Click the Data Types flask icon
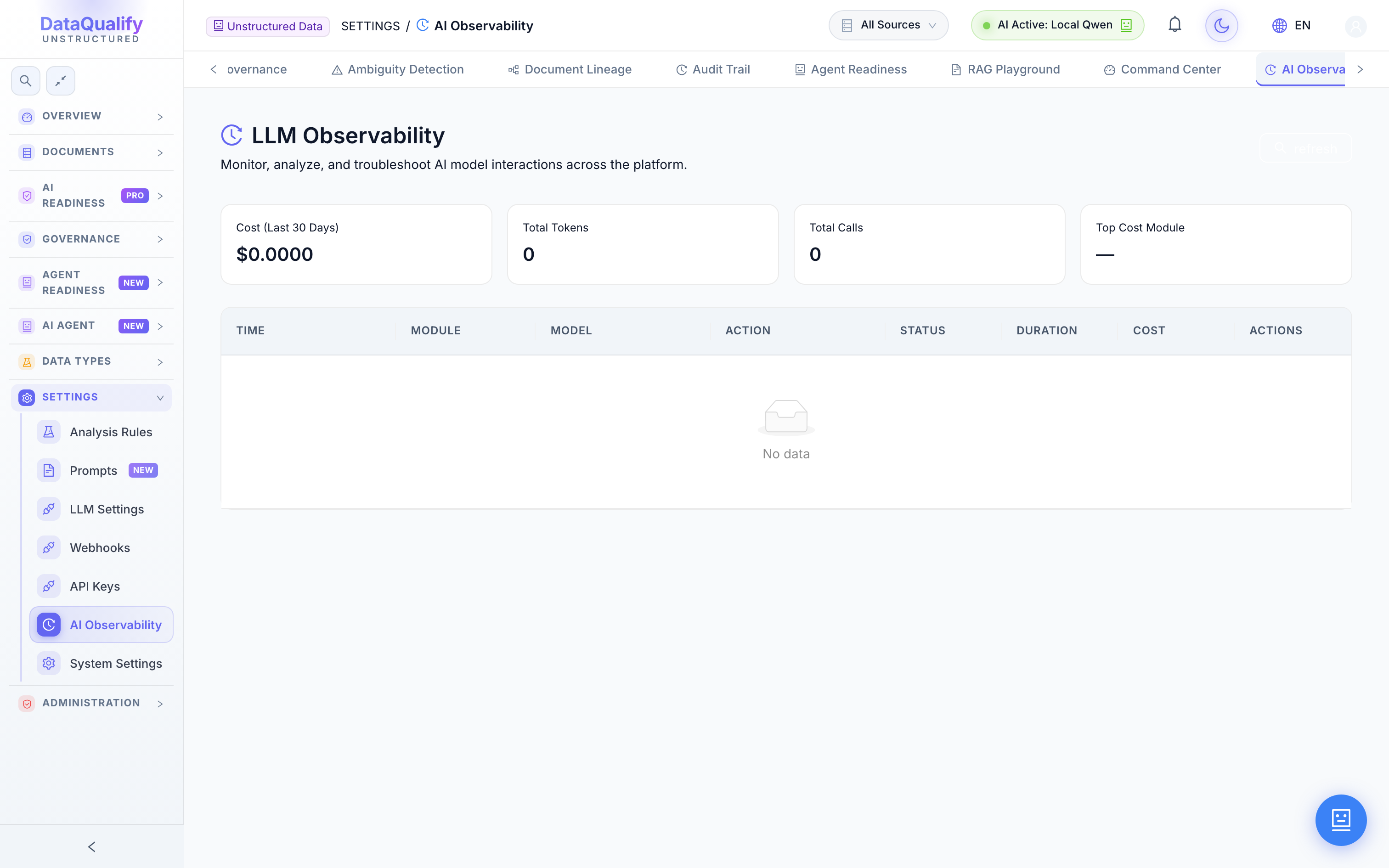This screenshot has width=1389, height=868. (27, 362)
